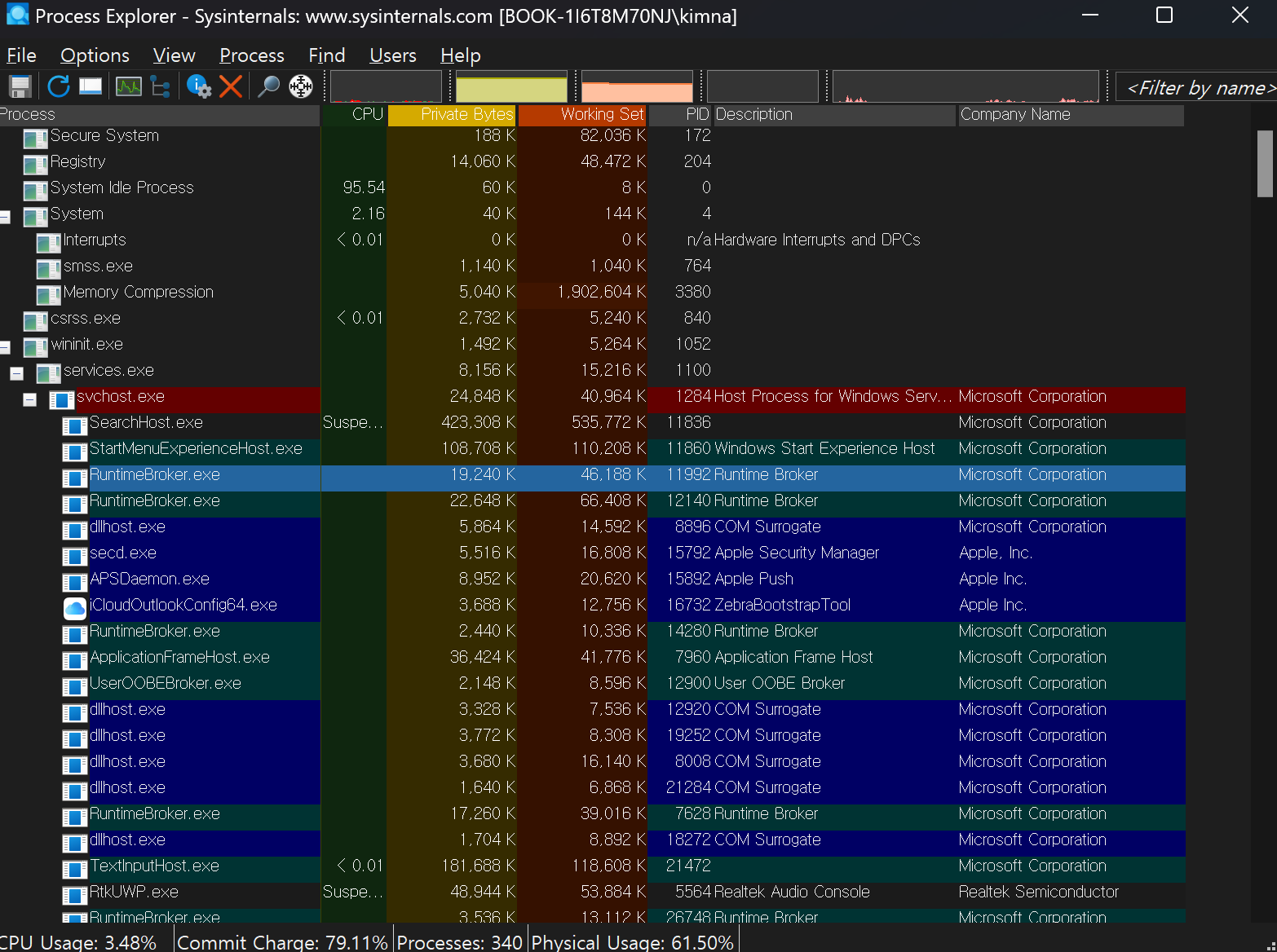Click the SearchHost.exe process icon

(75, 425)
